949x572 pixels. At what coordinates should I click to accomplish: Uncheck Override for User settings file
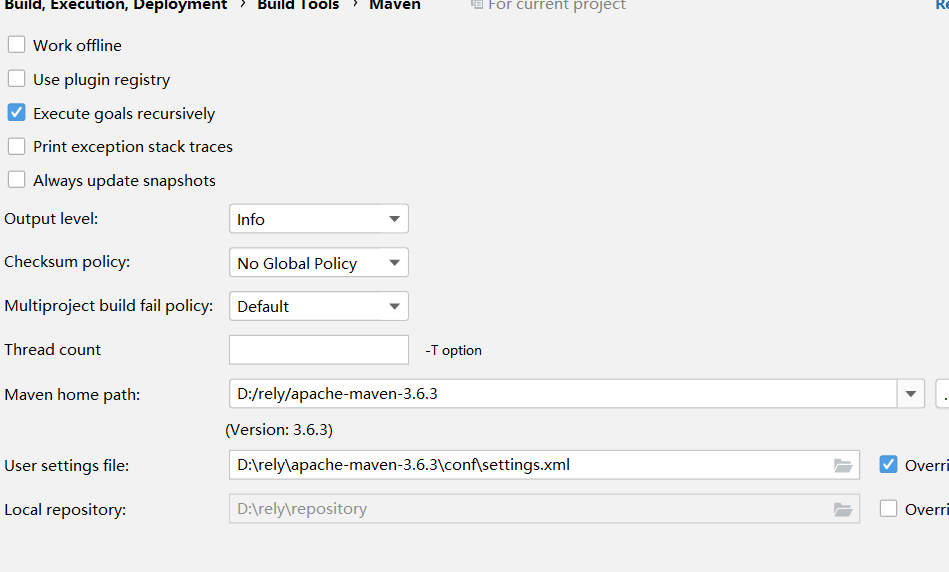(888, 464)
